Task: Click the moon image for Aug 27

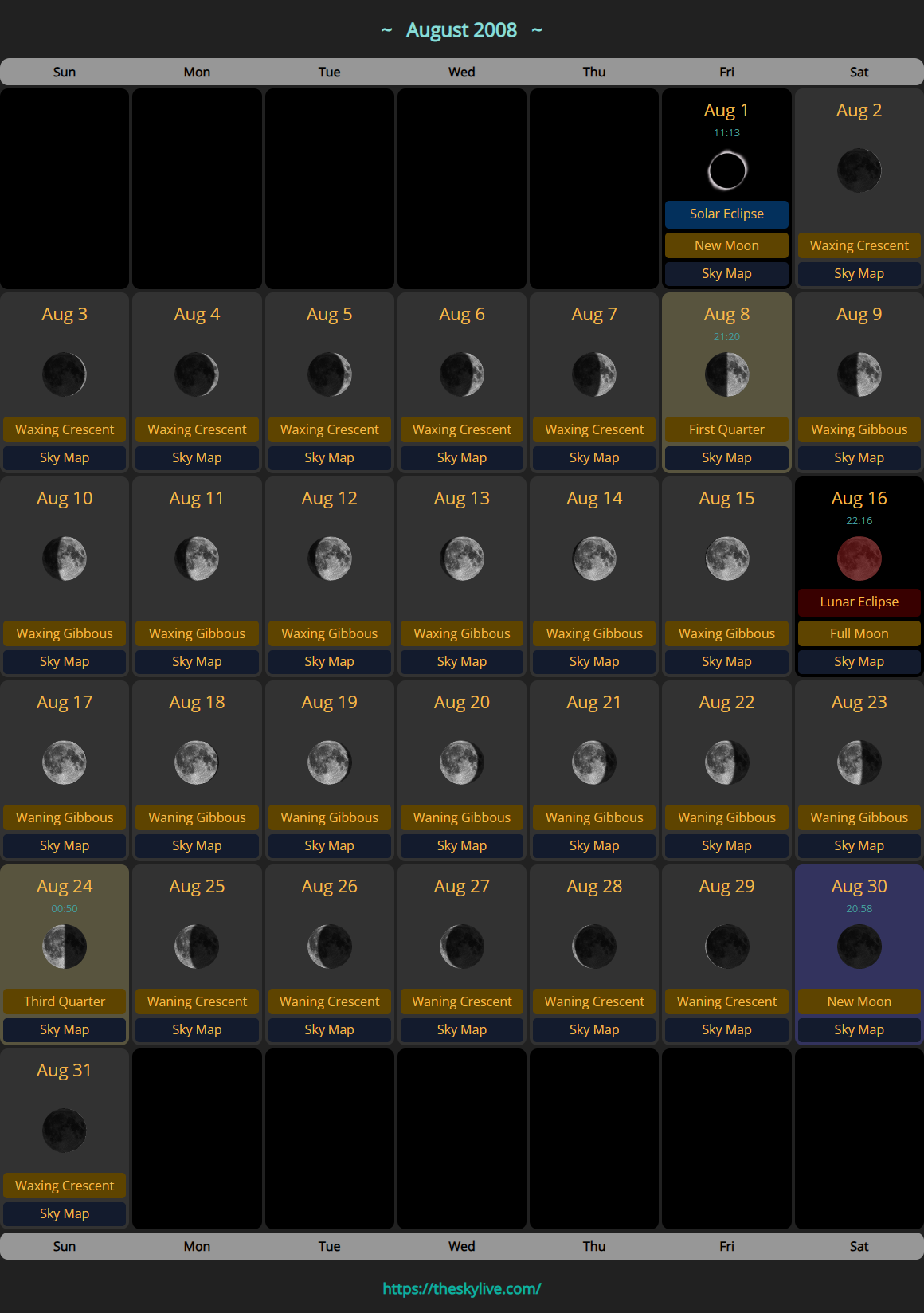Action: coord(462,947)
